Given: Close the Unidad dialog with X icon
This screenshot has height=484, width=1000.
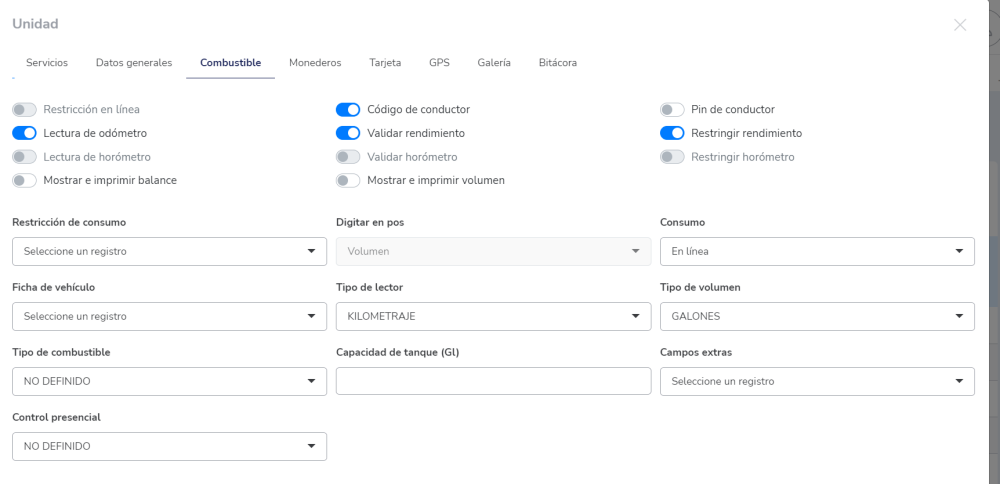Looking at the screenshot, I should (960, 25).
